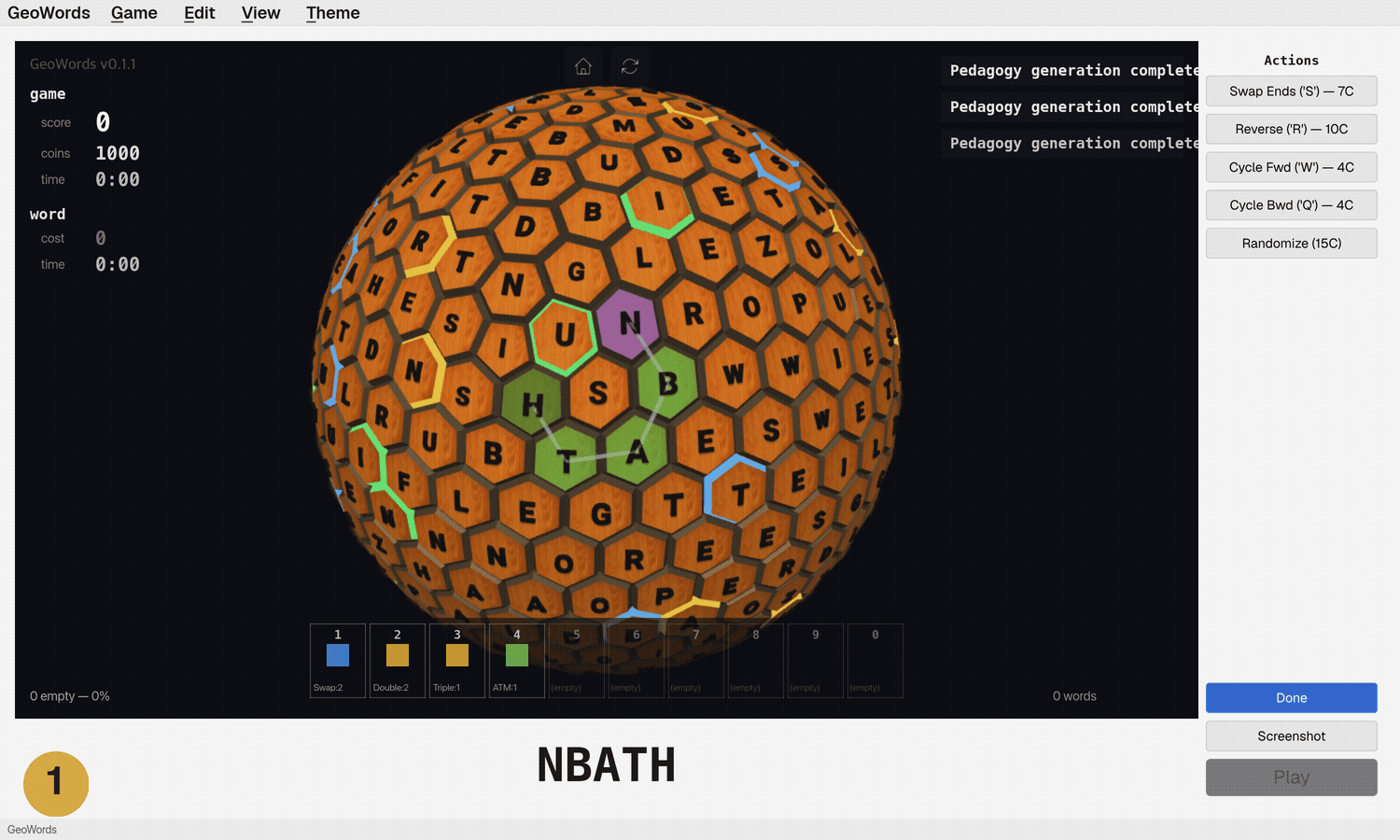Click the refresh icon above the globe
Image resolution: width=1400 pixels, height=840 pixels.
(x=630, y=66)
